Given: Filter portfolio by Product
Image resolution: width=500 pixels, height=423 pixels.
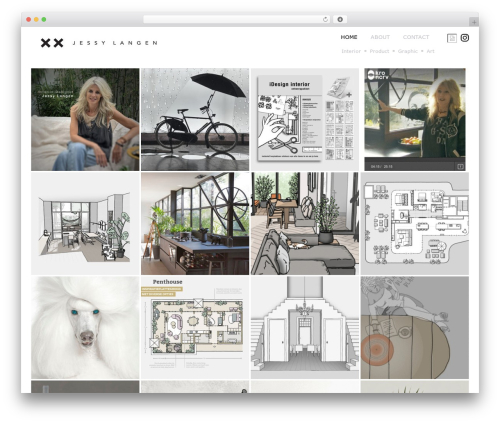Looking at the screenshot, I should pyautogui.click(x=379, y=51).
